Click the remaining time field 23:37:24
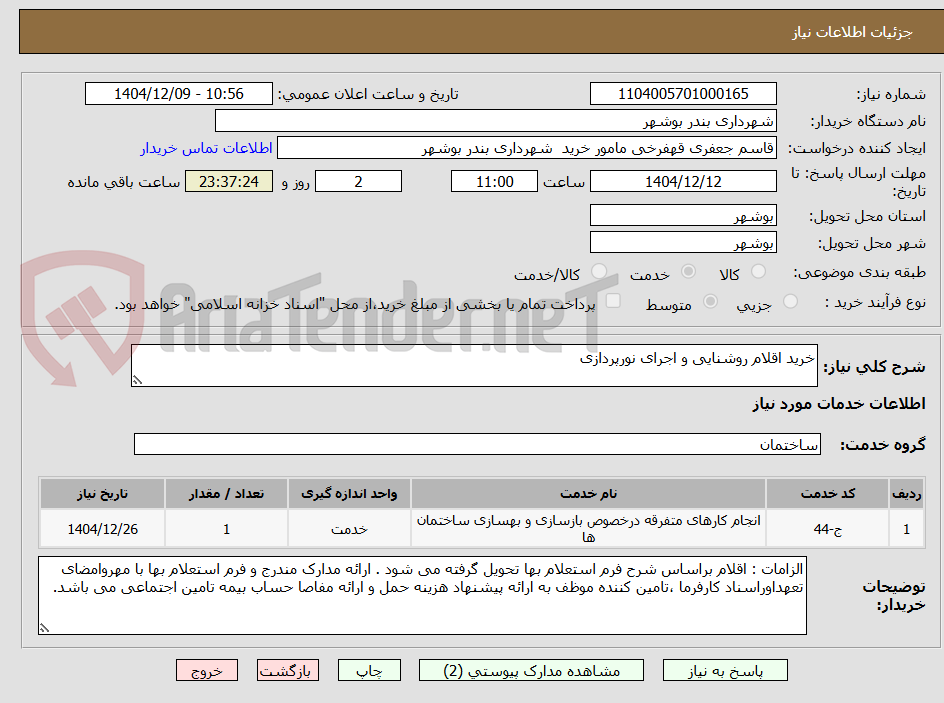 [x=229, y=181]
